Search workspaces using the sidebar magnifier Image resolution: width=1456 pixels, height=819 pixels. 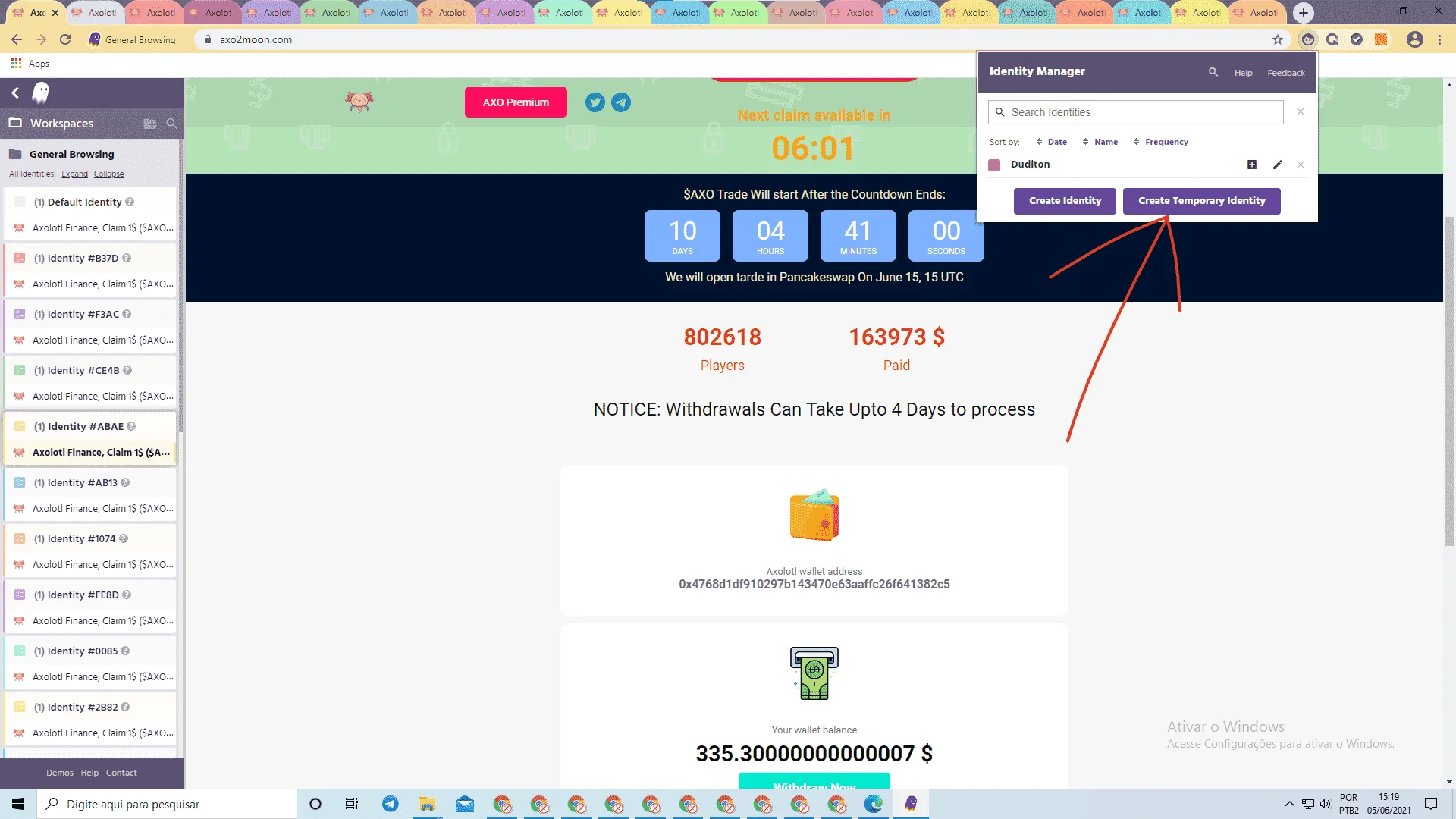coord(171,124)
